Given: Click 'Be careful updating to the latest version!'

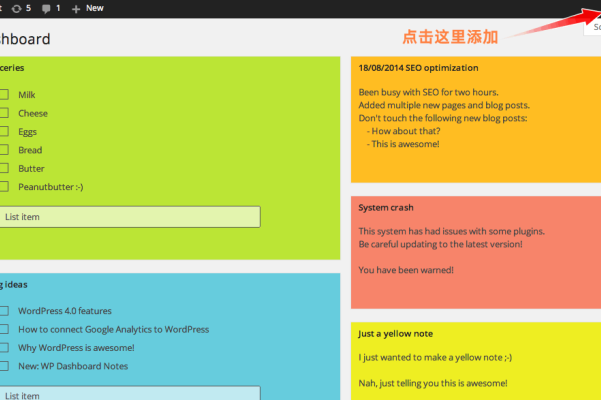Looking at the screenshot, I should coord(440,244).
